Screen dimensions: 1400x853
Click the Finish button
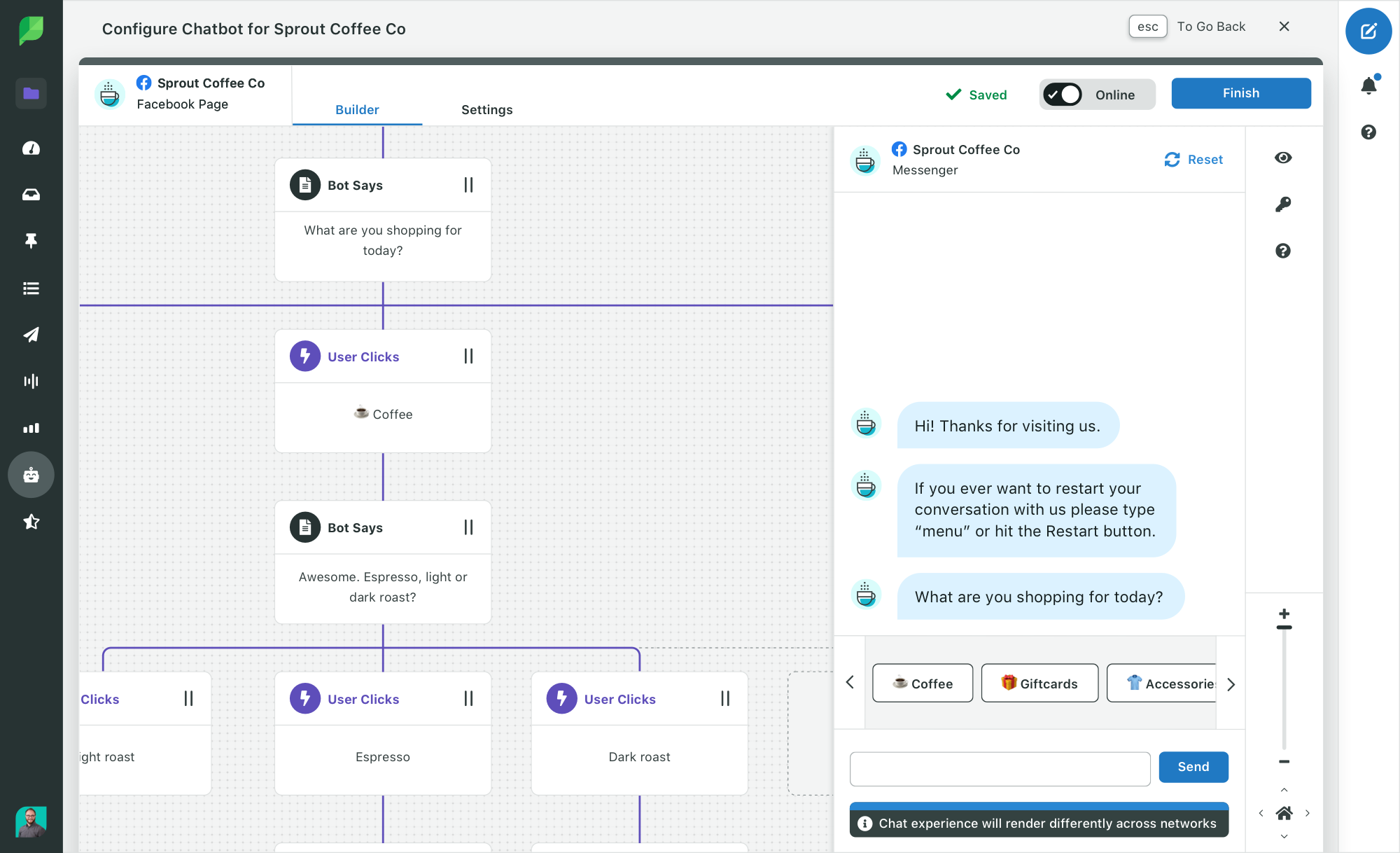pos(1241,94)
